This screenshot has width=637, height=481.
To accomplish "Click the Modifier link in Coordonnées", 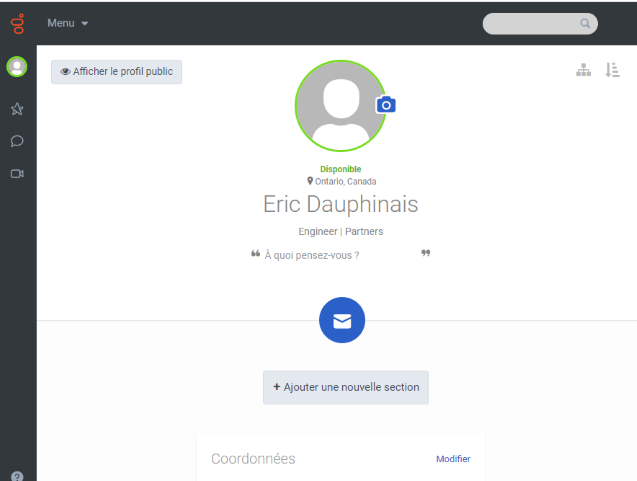I will point(453,459).
